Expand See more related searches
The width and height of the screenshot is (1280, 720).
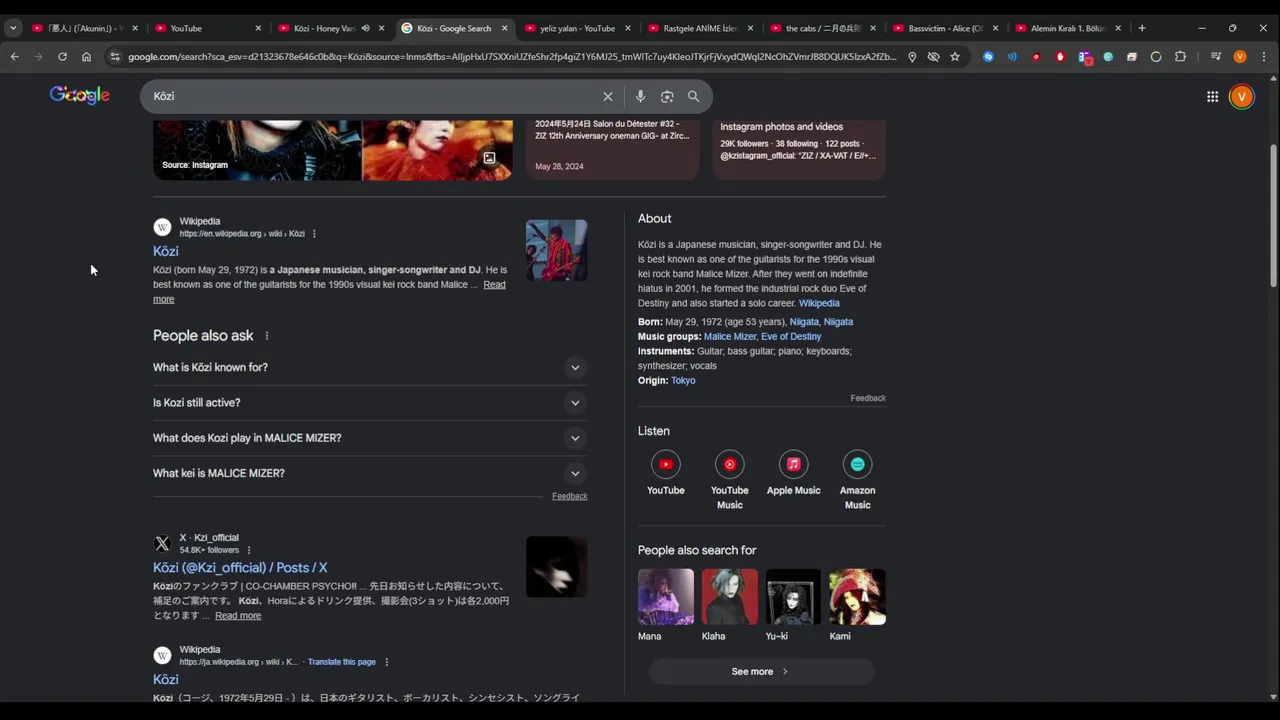point(761,671)
